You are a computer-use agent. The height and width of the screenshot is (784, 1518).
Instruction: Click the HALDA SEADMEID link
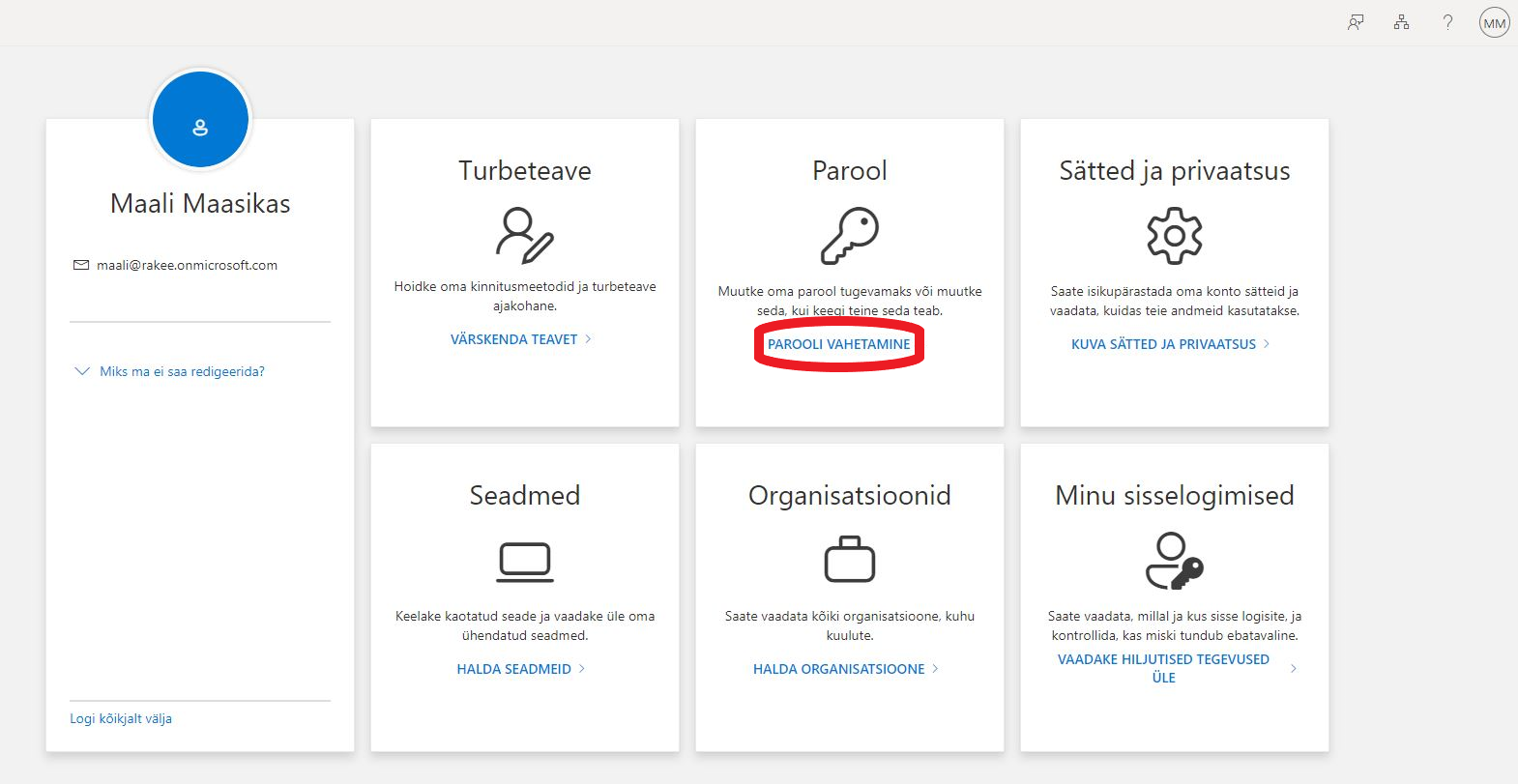point(513,669)
